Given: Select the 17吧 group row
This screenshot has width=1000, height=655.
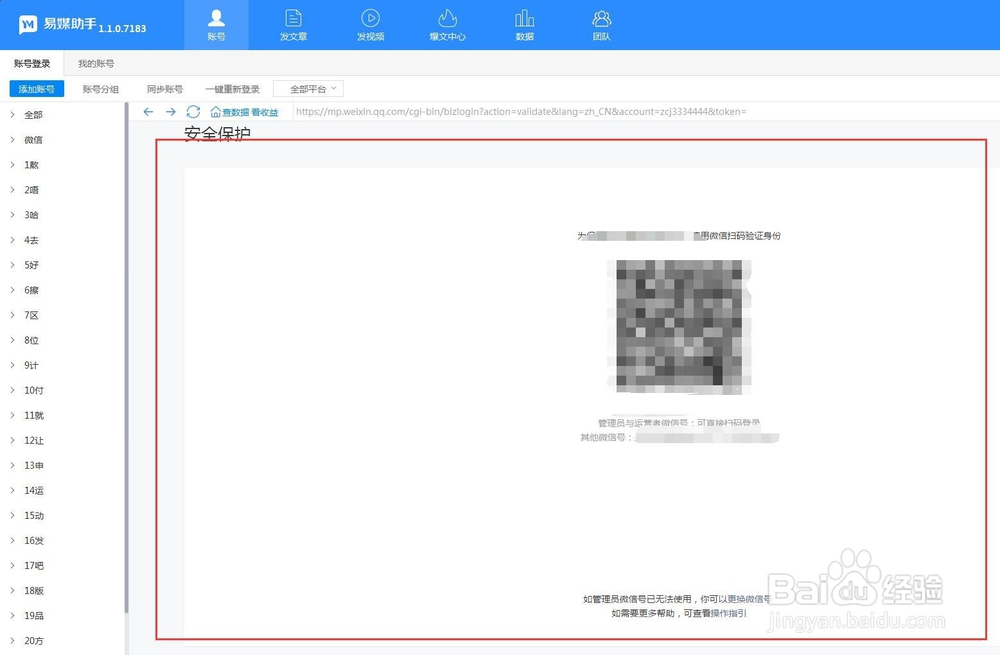Looking at the screenshot, I should 62,565.
